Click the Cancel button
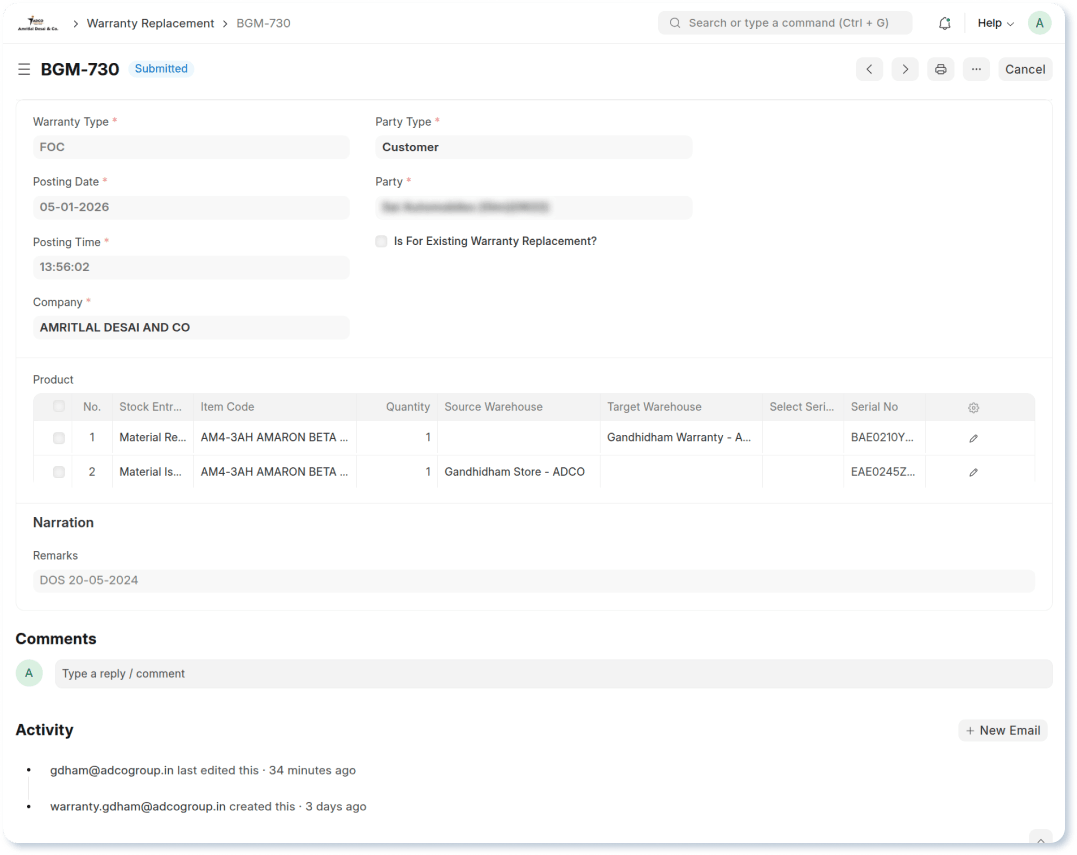The image size is (1077, 855). click(x=1024, y=69)
